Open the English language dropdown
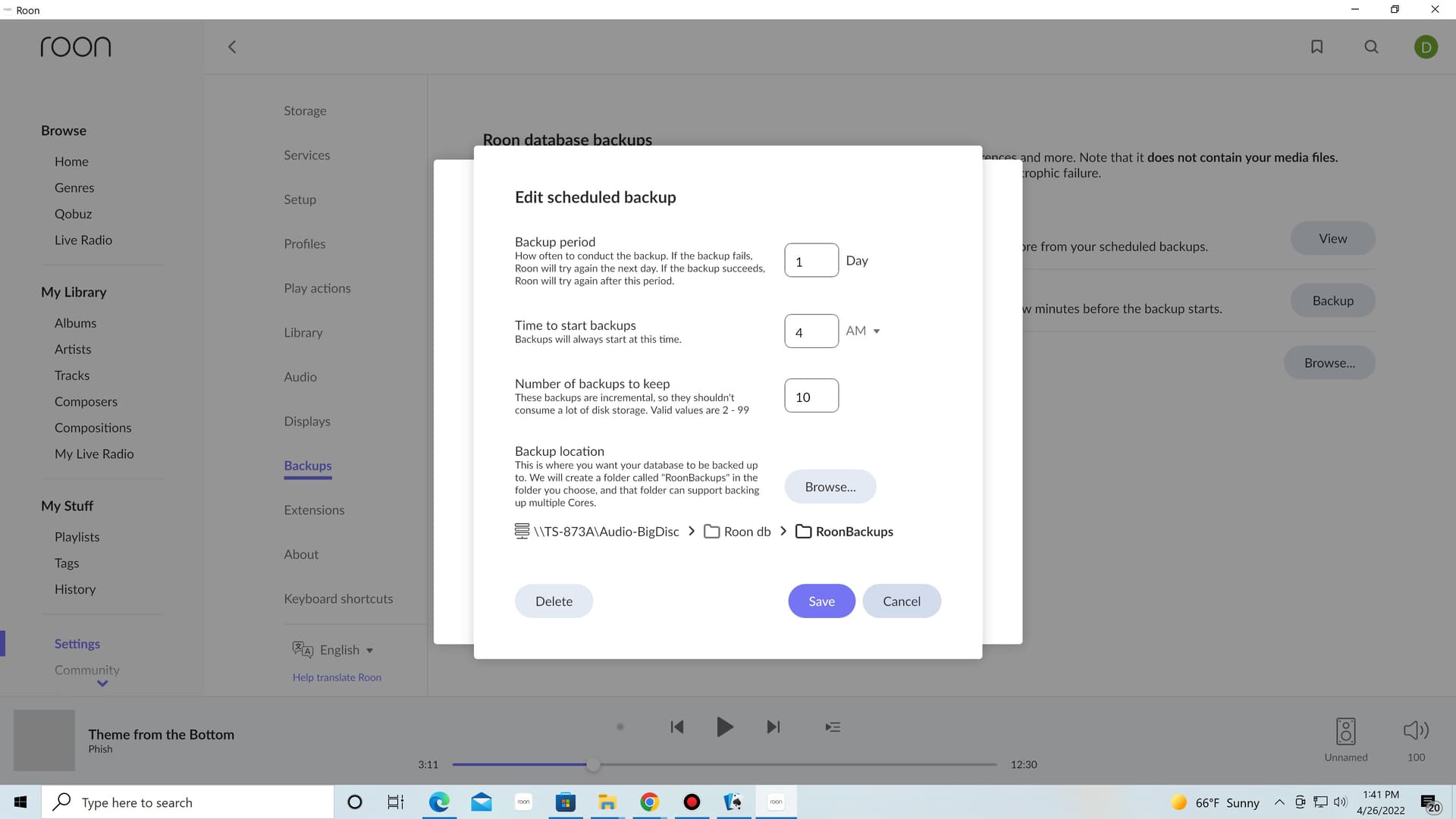 coord(347,650)
